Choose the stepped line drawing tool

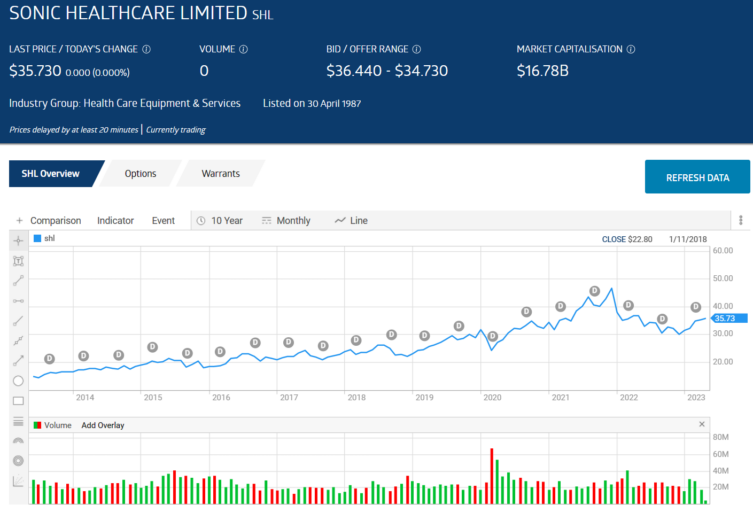coord(18,341)
